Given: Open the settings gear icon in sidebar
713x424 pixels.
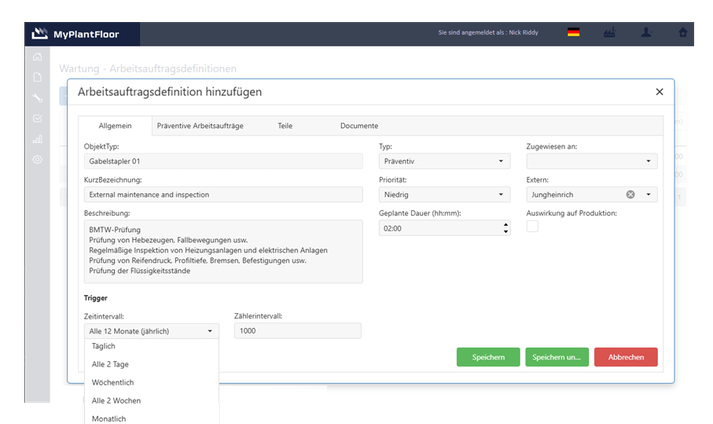Looking at the screenshot, I should click(37, 160).
